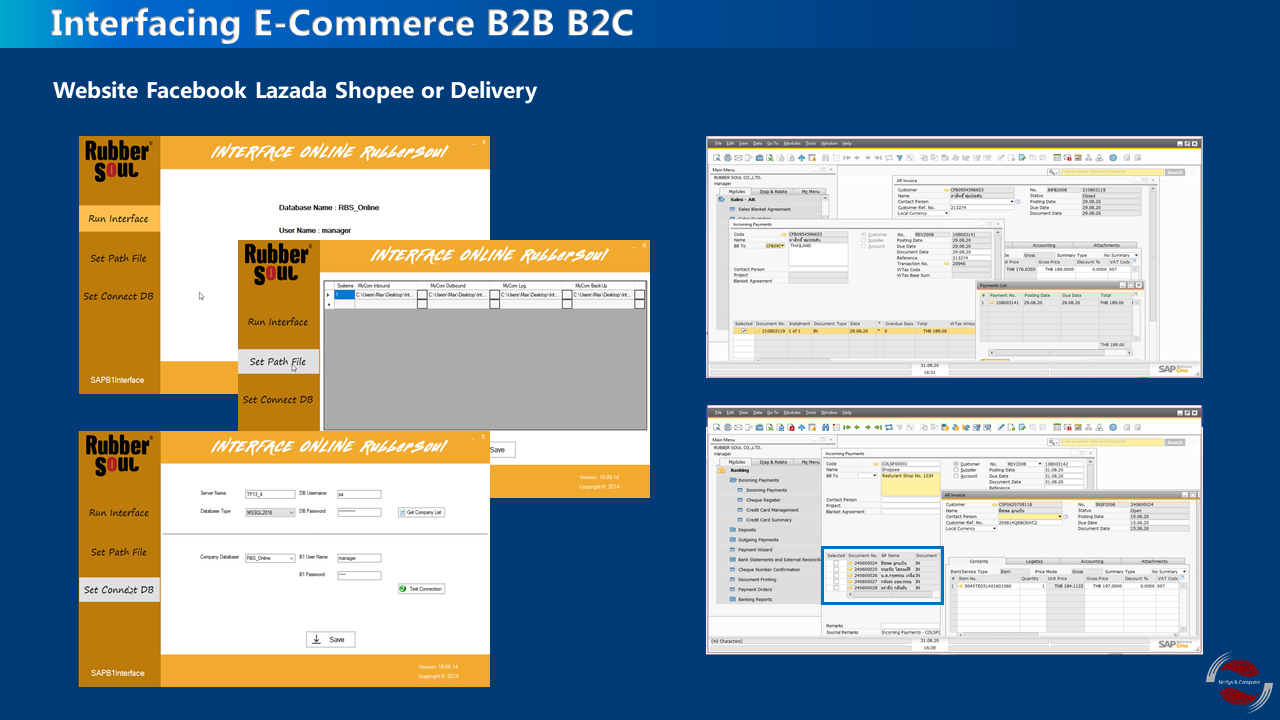
Task: Click Print Preview icon in SAP window with Payments List
Action: pyautogui.click(x=717, y=157)
